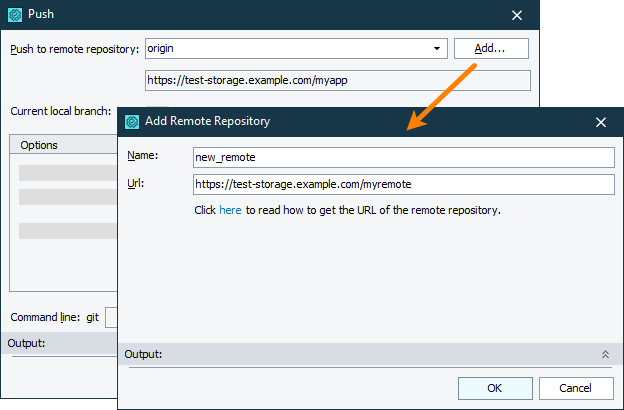
Task: Open the "here" help link
Action: (x=230, y=210)
